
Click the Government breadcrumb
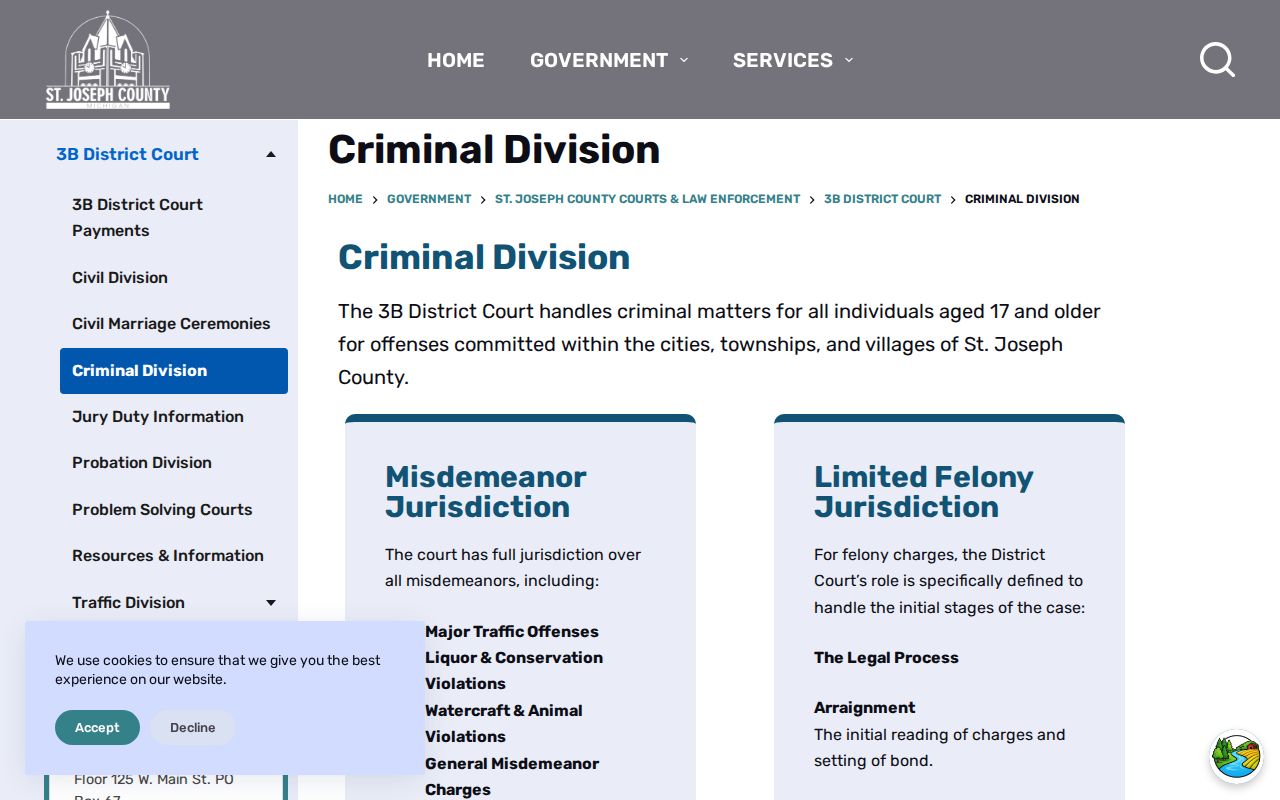coord(429,199)
